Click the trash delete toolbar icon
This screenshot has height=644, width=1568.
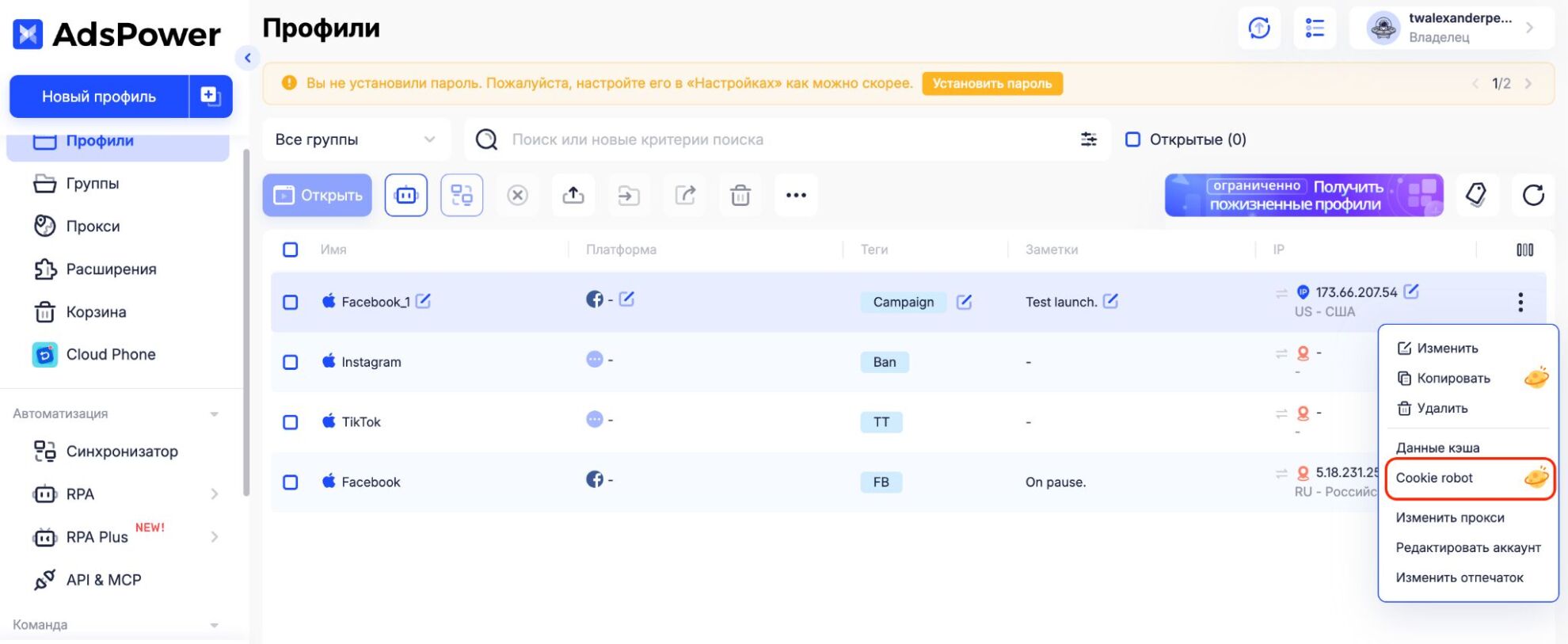click(740, 195)
